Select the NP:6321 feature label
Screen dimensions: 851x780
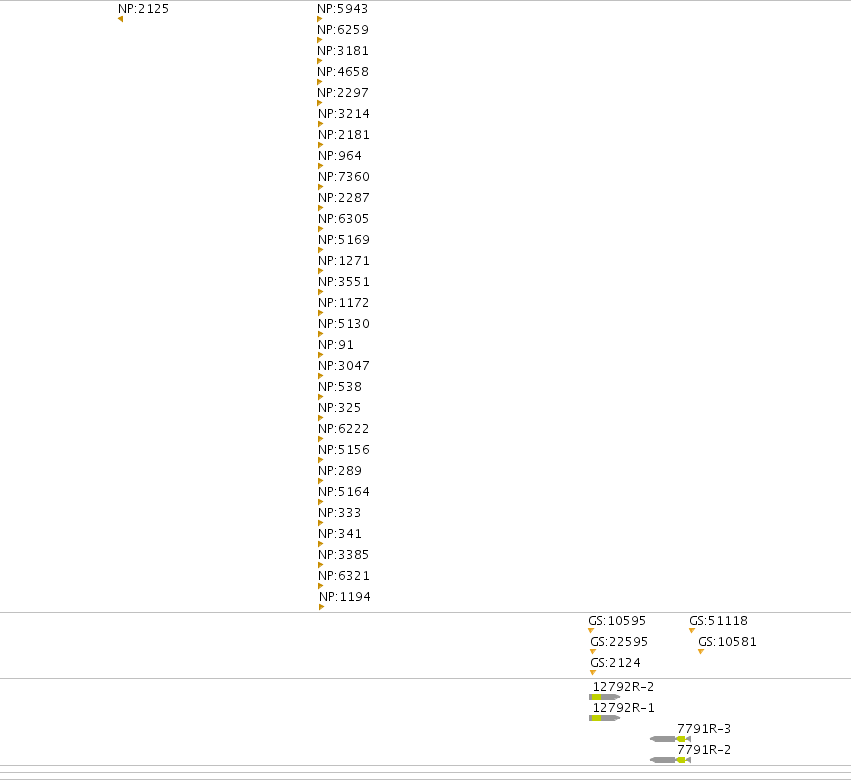(344, 576)
